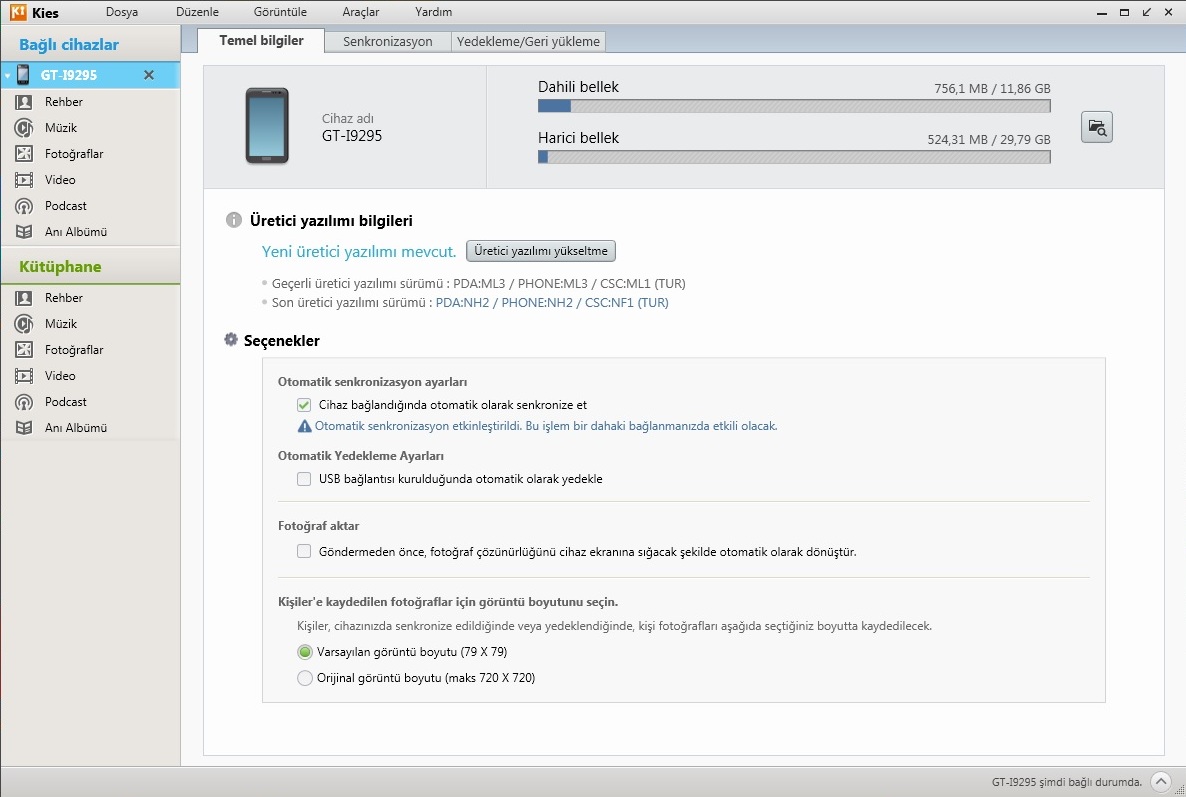This screenshot has width=1186, height=797.
Task: Click the Yeni üretici yazılımı mevcut text
Action: 359,252
